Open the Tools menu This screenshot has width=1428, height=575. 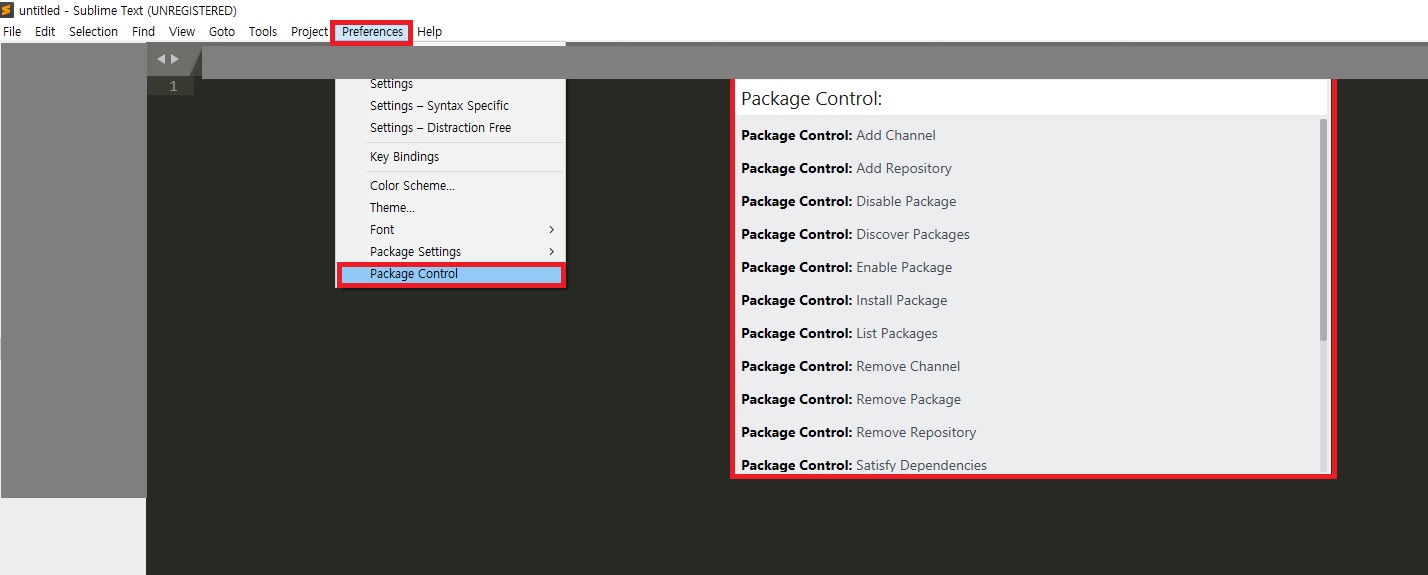[263, 32]
